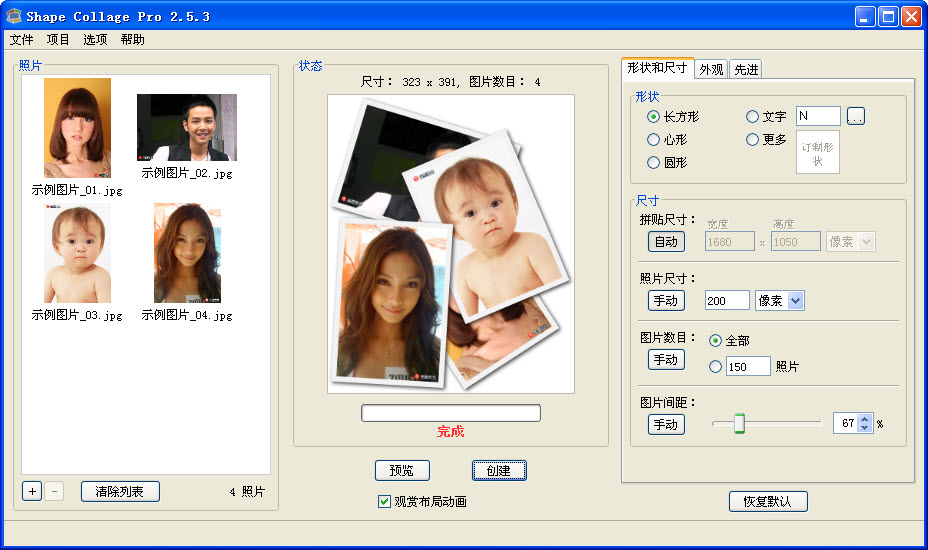Click the 手动 button for 图片间距

point(666,424)
